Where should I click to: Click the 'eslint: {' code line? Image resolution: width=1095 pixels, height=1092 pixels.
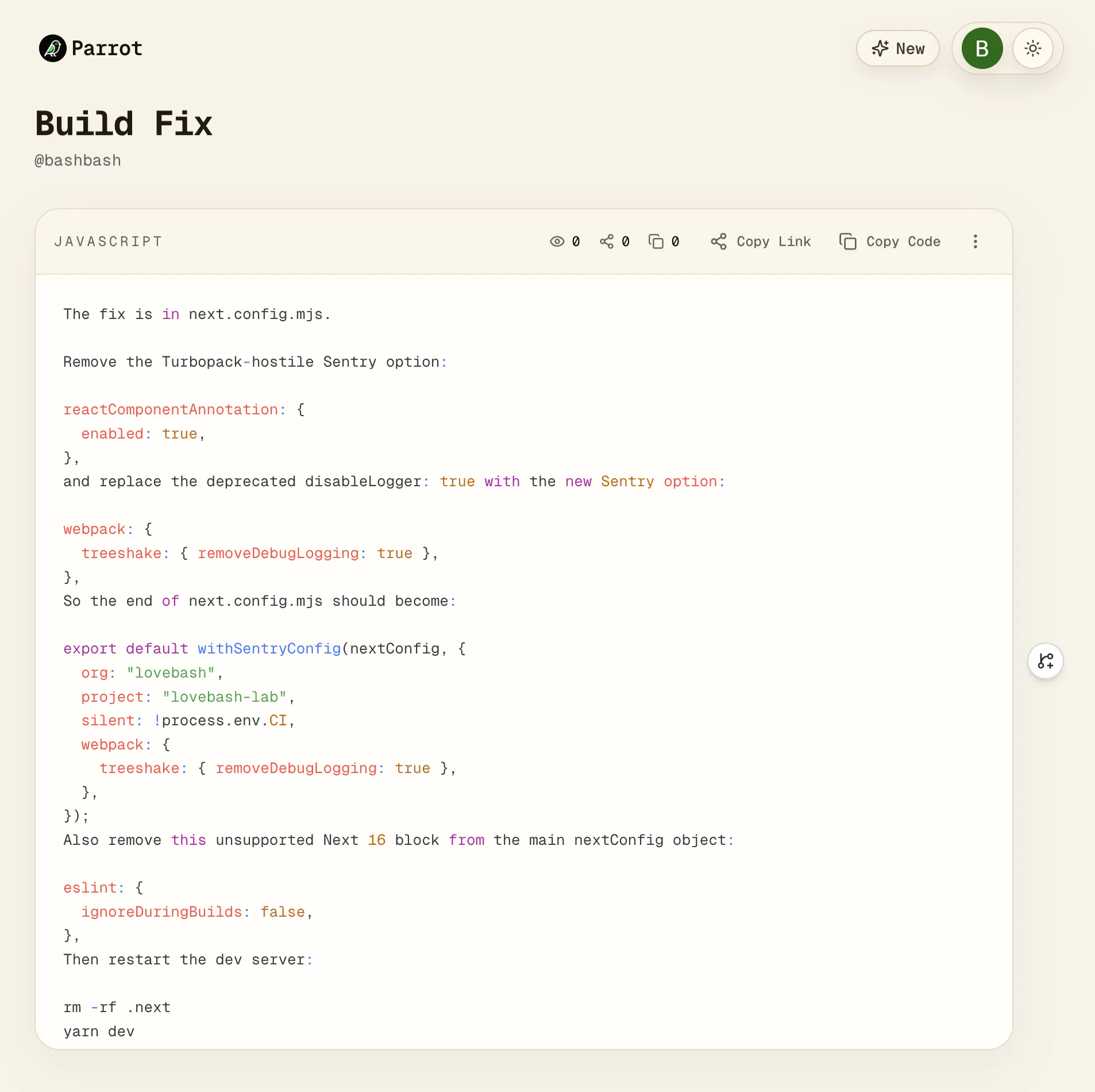(103, 888)
